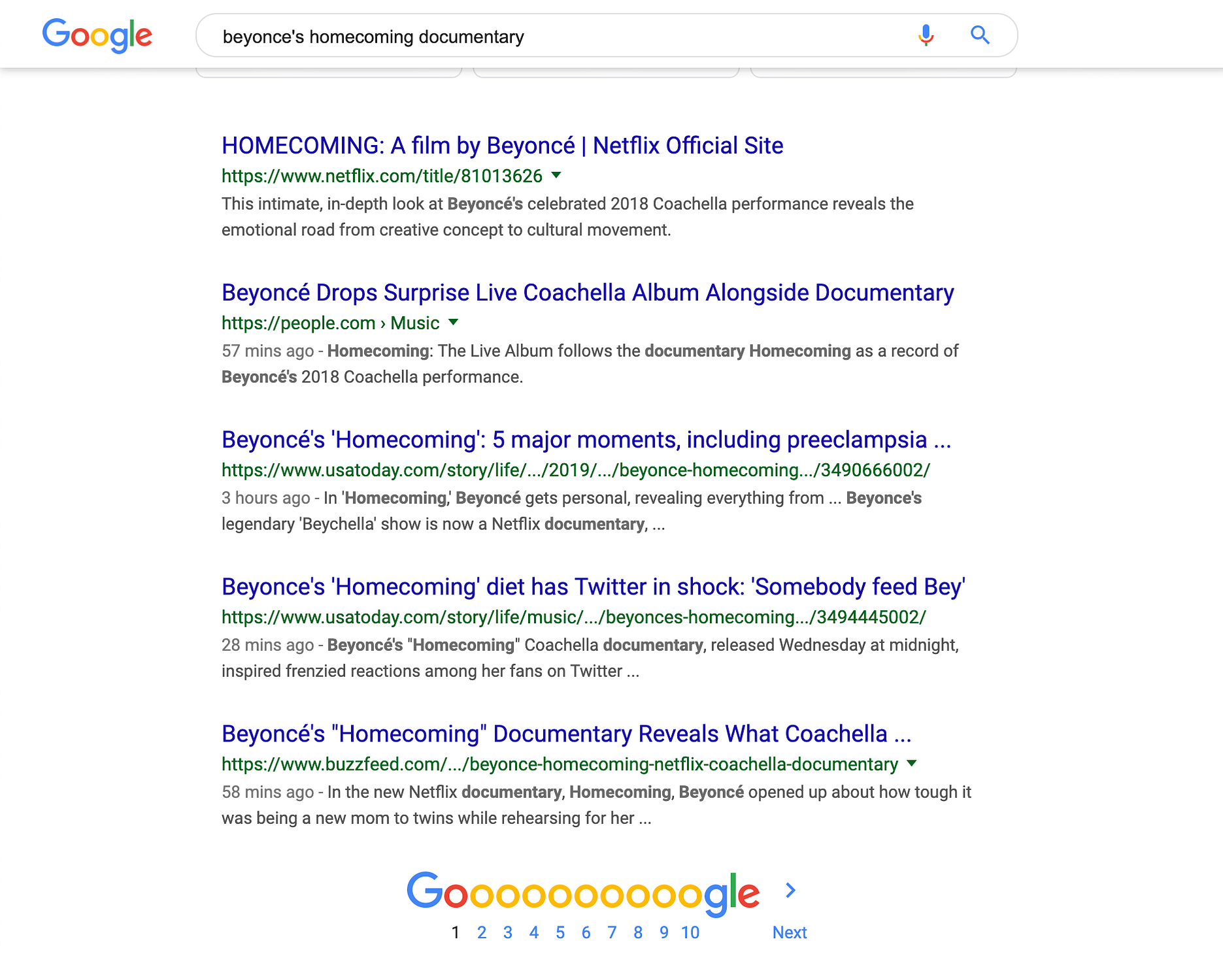
Task: Open the Beyoncé Surprise Live Coachella Album article
Action: [587, 293]
